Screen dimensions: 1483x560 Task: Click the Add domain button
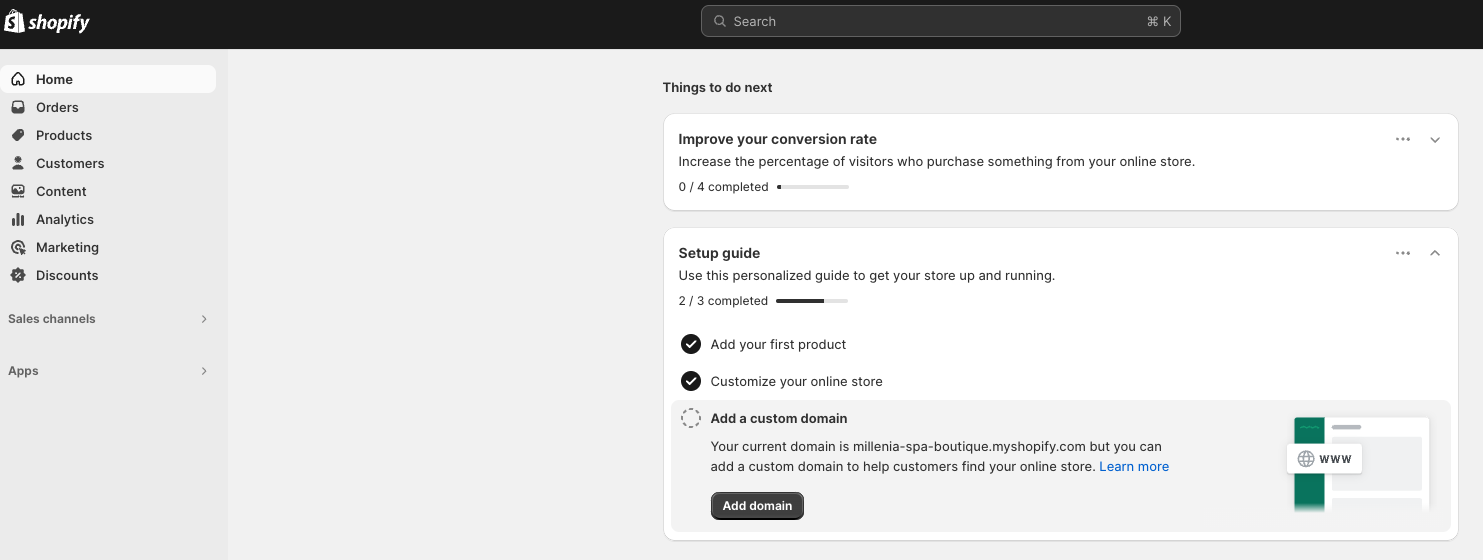(757, 506)
